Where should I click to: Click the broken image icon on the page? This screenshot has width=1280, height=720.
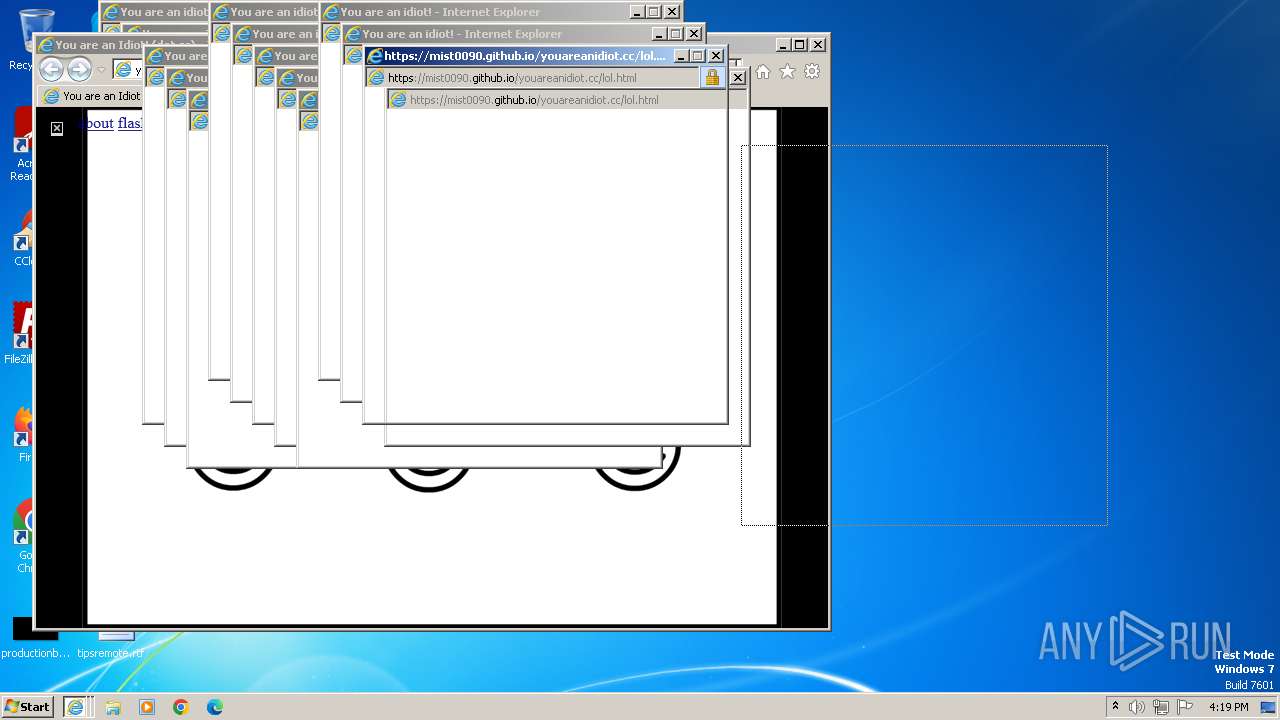click(57, 128)
